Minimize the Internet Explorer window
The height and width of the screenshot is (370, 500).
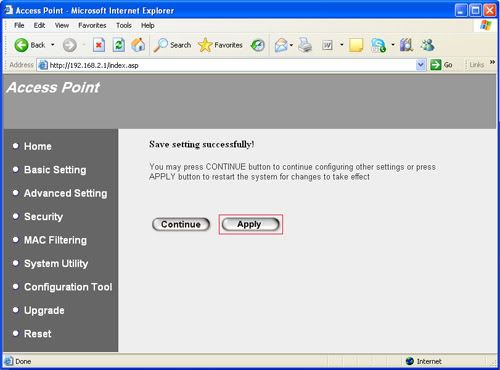click(461, 10)
